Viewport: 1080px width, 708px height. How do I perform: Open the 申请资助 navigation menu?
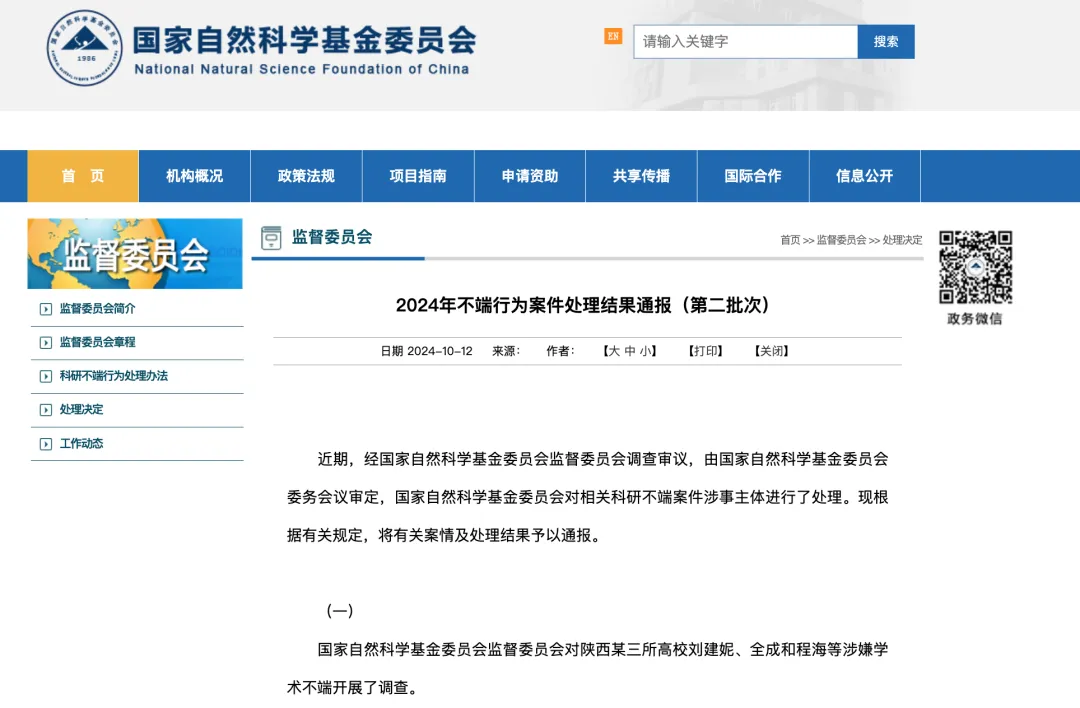coord(530,176)
